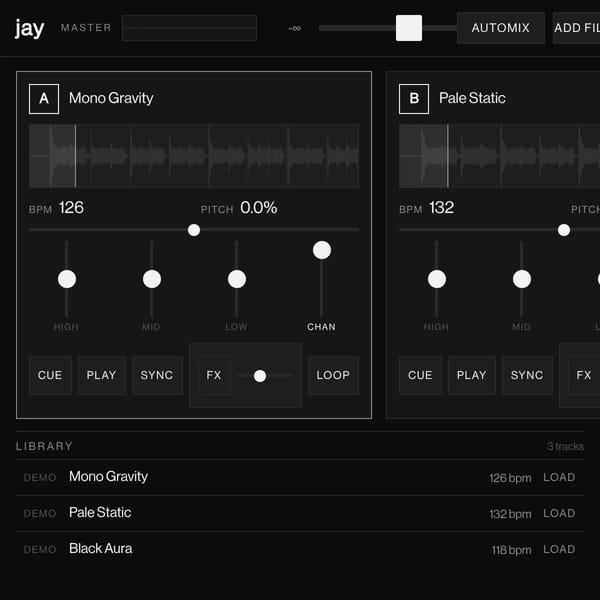Adjust Deck A HIGH EQ fader
This screenshot has width=600, height=600.
tap(67, 279)
